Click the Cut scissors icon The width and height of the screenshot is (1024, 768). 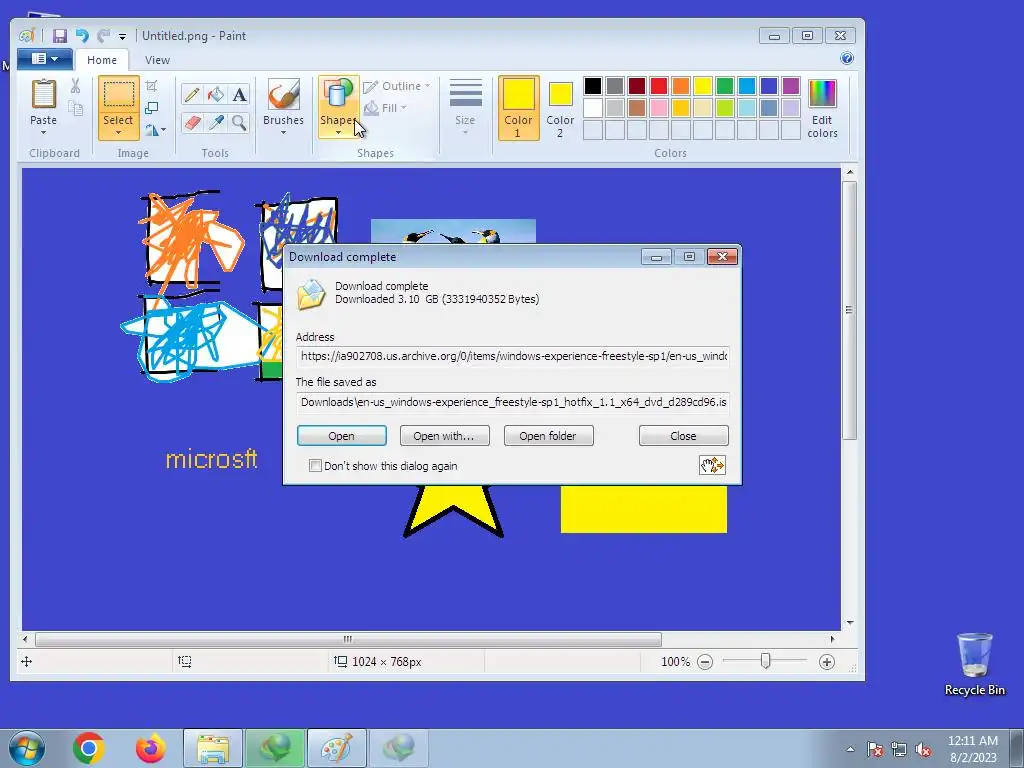[x=75, y=86]
